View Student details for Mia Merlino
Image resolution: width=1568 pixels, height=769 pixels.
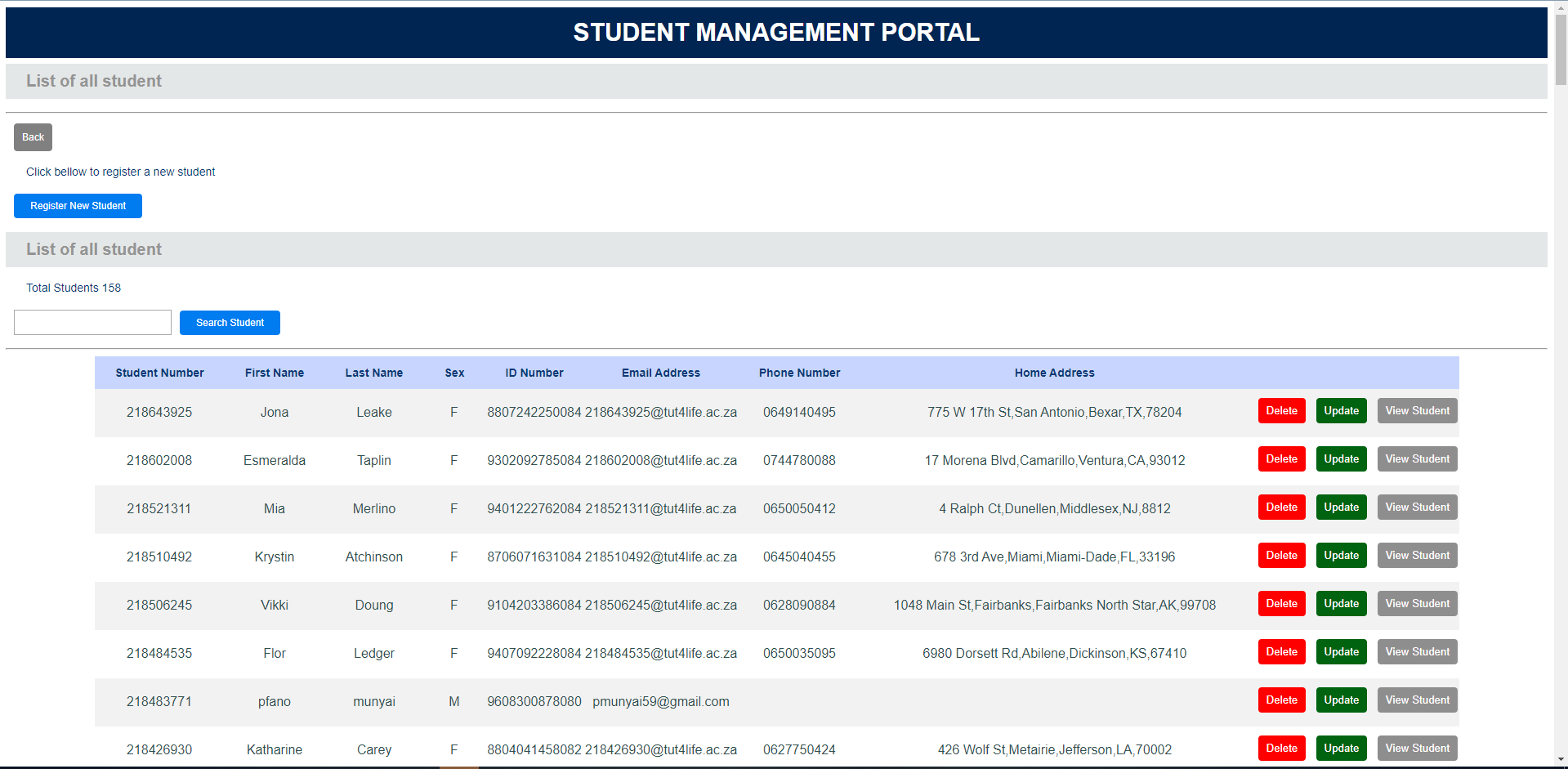click(1417, 507)
